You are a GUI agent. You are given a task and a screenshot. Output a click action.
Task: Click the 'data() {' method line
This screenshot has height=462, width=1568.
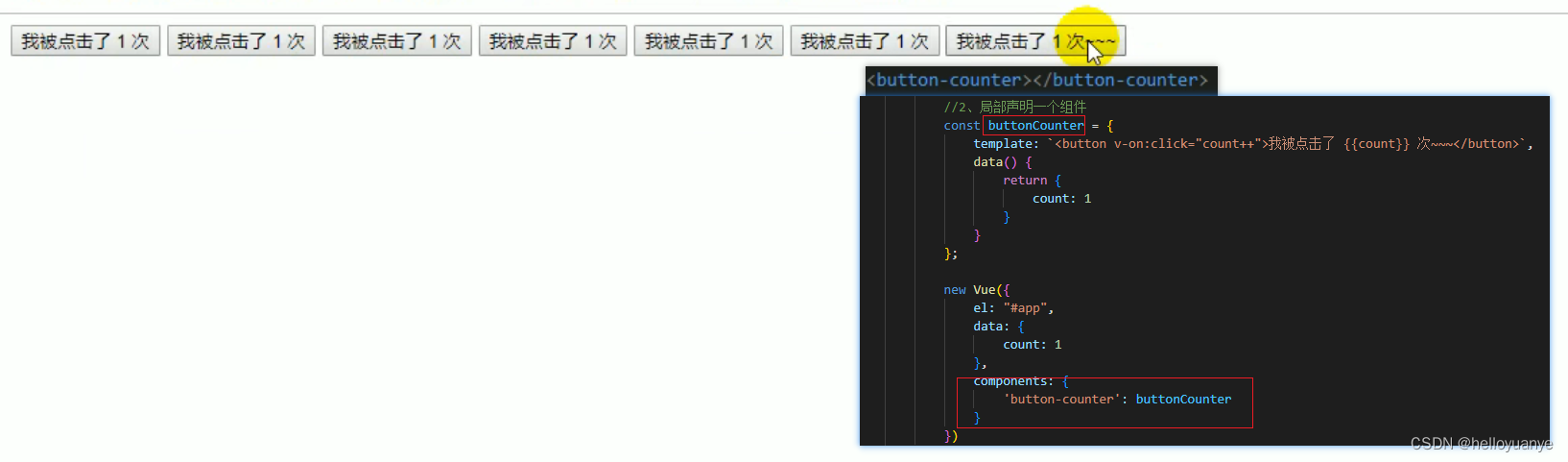click(1003, 162)
